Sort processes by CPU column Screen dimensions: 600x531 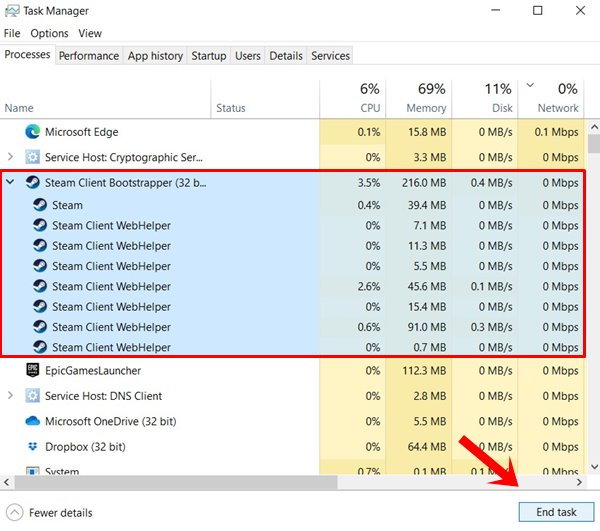pyautogui.click(x=352, y=99)
